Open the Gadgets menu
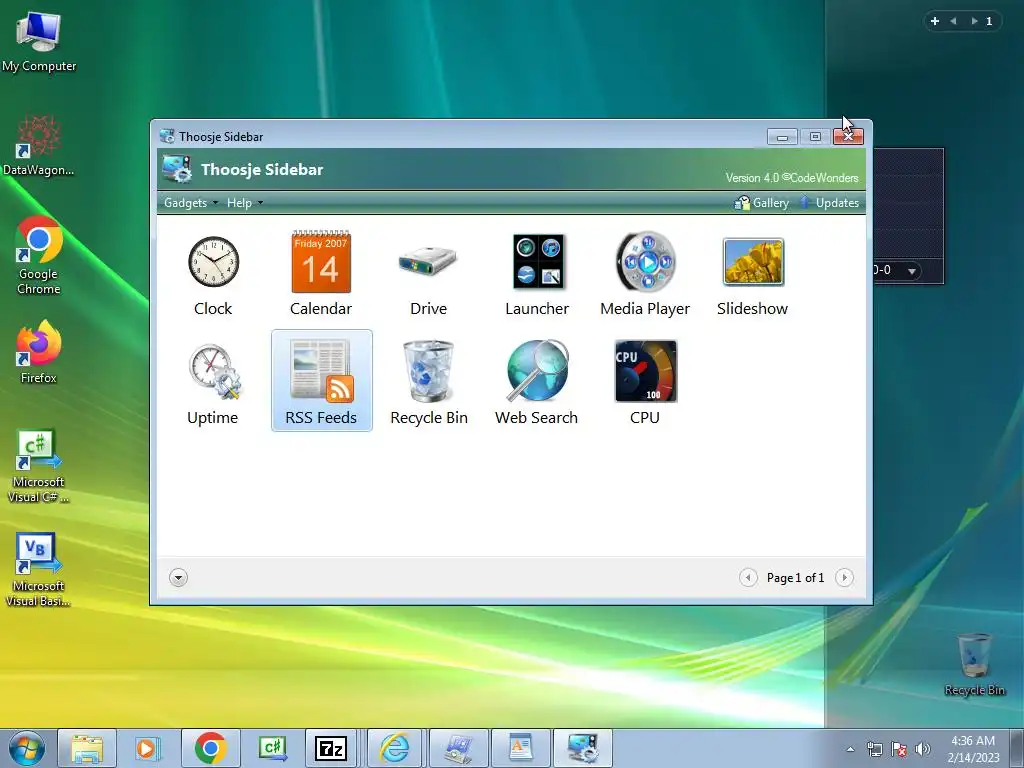 191,203
